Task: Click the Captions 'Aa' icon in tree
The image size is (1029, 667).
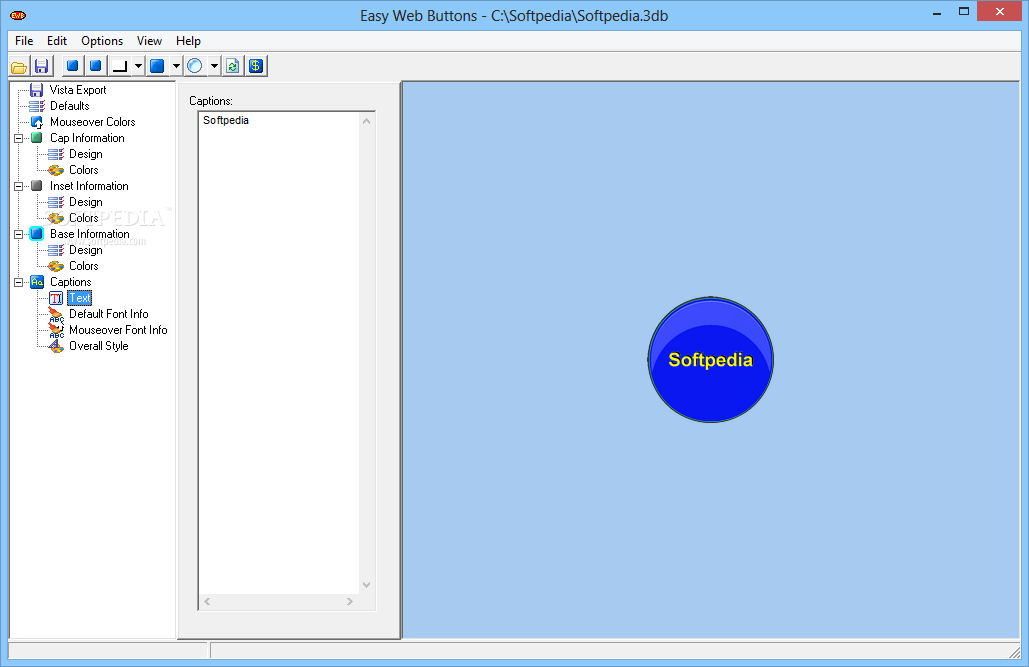Action: pyautogui.click(x=37, y=282)
